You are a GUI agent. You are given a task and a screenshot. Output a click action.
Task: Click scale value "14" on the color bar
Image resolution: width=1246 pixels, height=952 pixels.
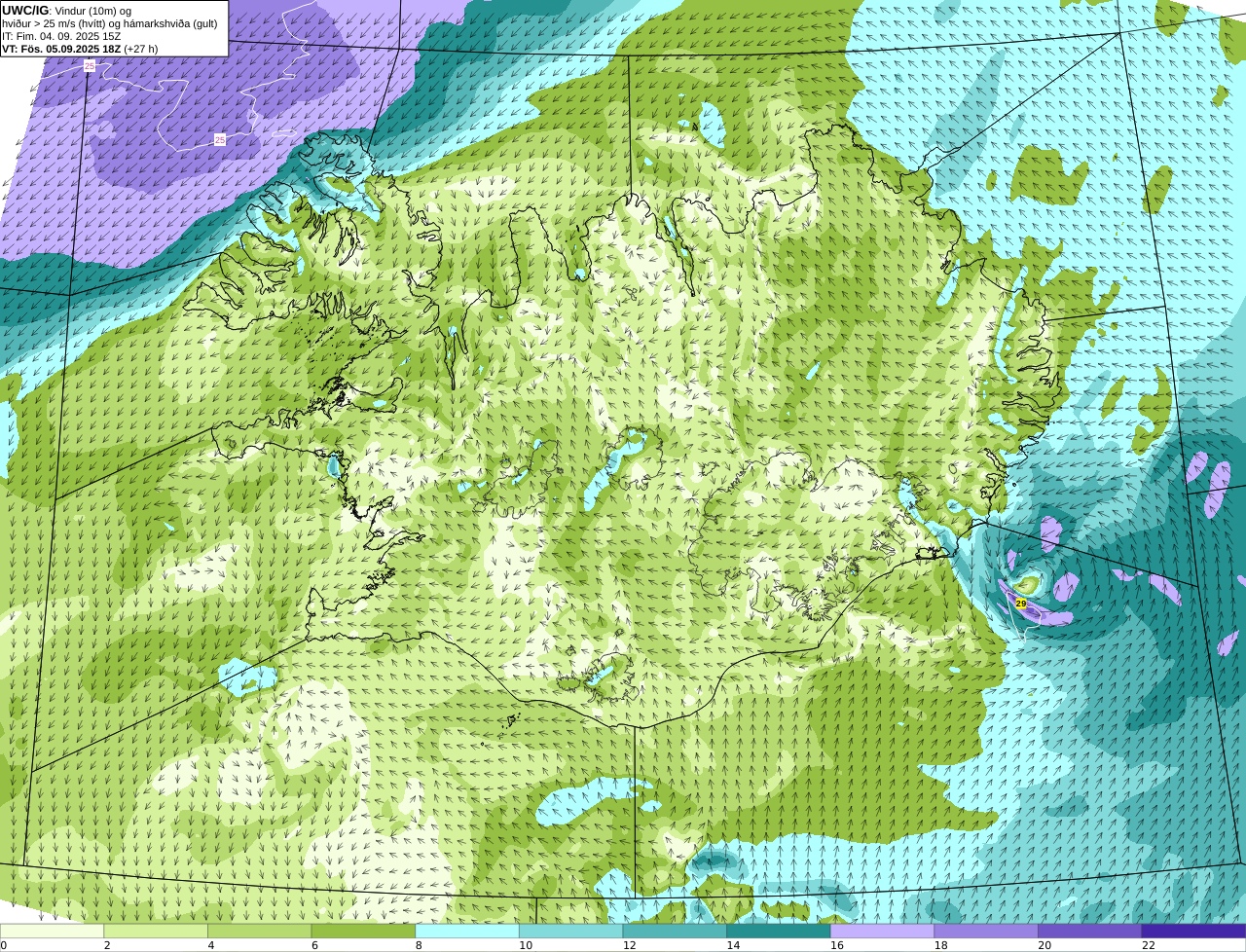tap(733, 945)
